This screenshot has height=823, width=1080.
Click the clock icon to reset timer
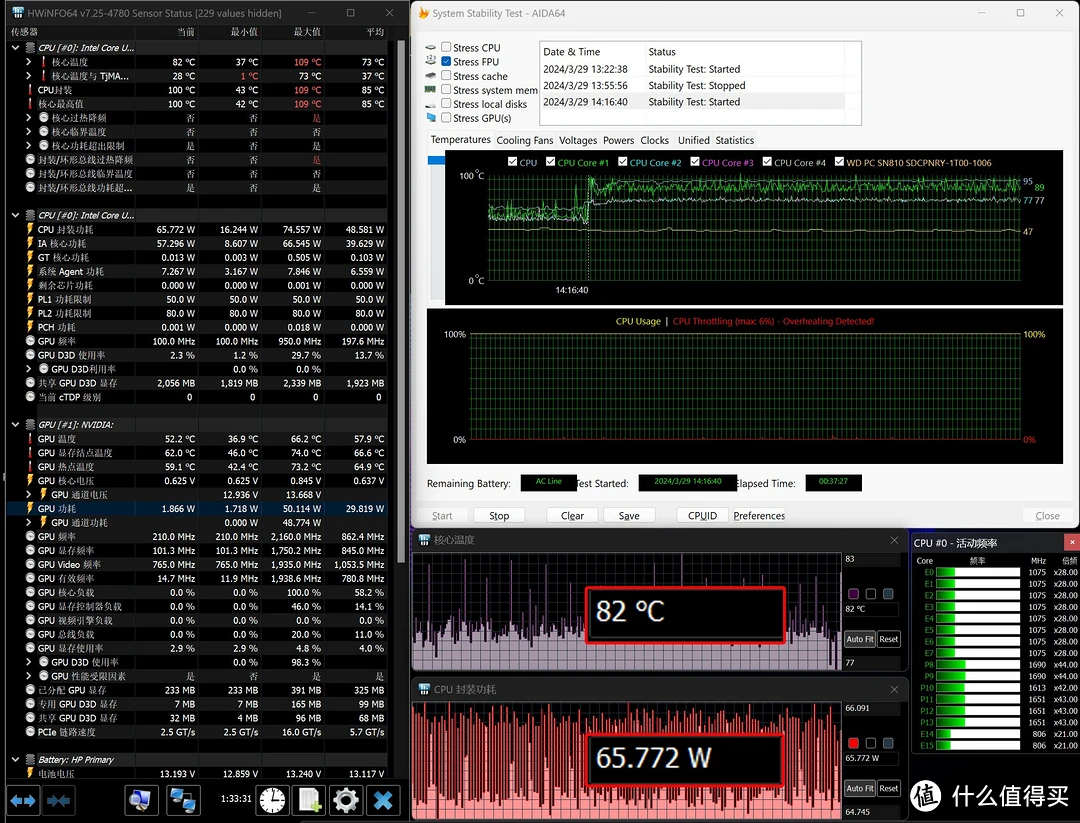[x=272, y=800]
